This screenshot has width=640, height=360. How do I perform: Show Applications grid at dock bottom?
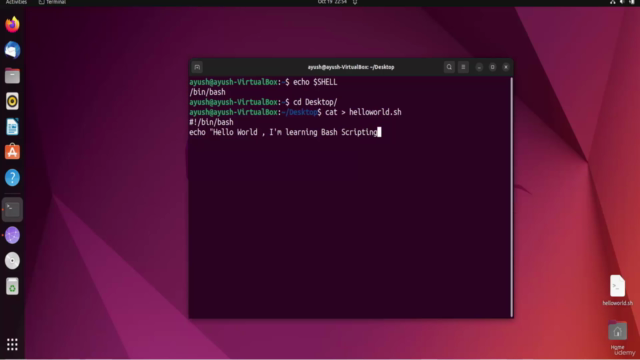tap(12, 344)
